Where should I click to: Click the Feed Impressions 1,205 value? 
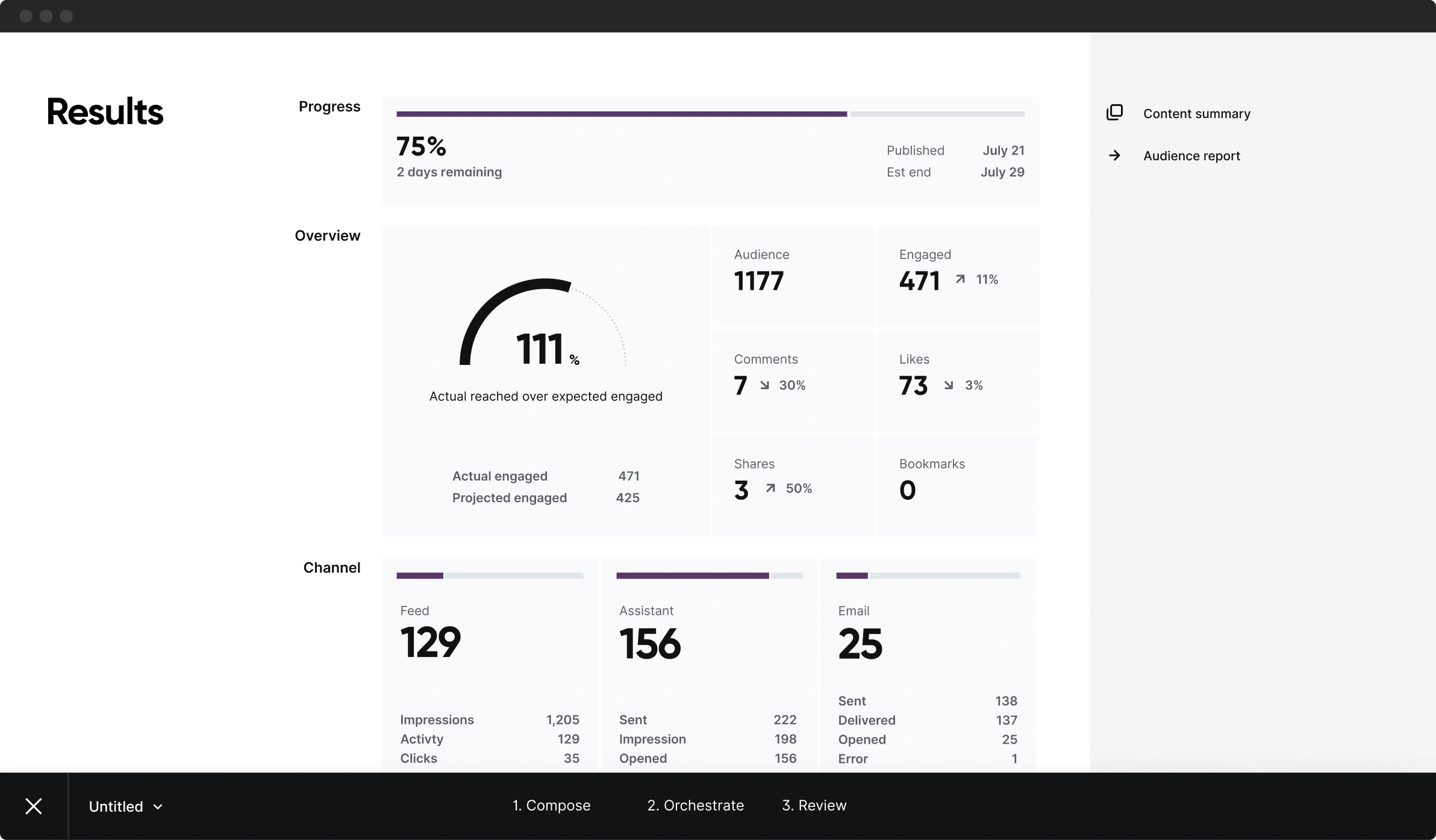(x=563, y=720)
